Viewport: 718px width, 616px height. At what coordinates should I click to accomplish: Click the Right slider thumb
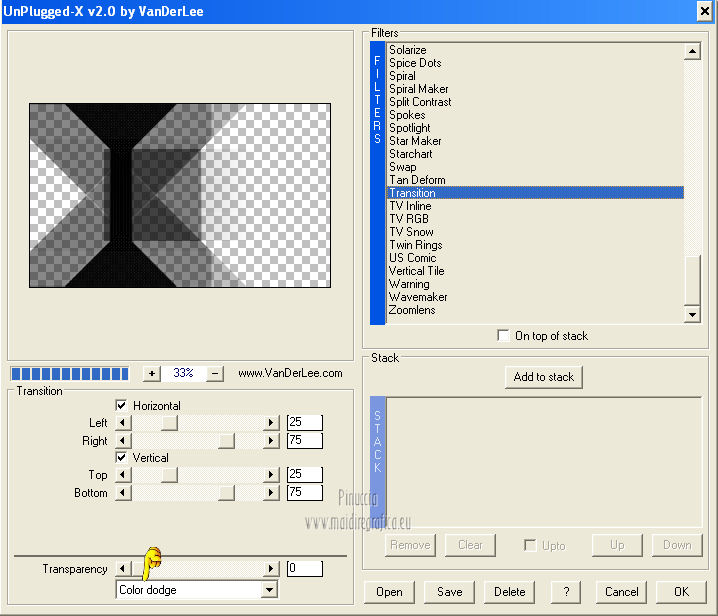(x=226, y=441)
